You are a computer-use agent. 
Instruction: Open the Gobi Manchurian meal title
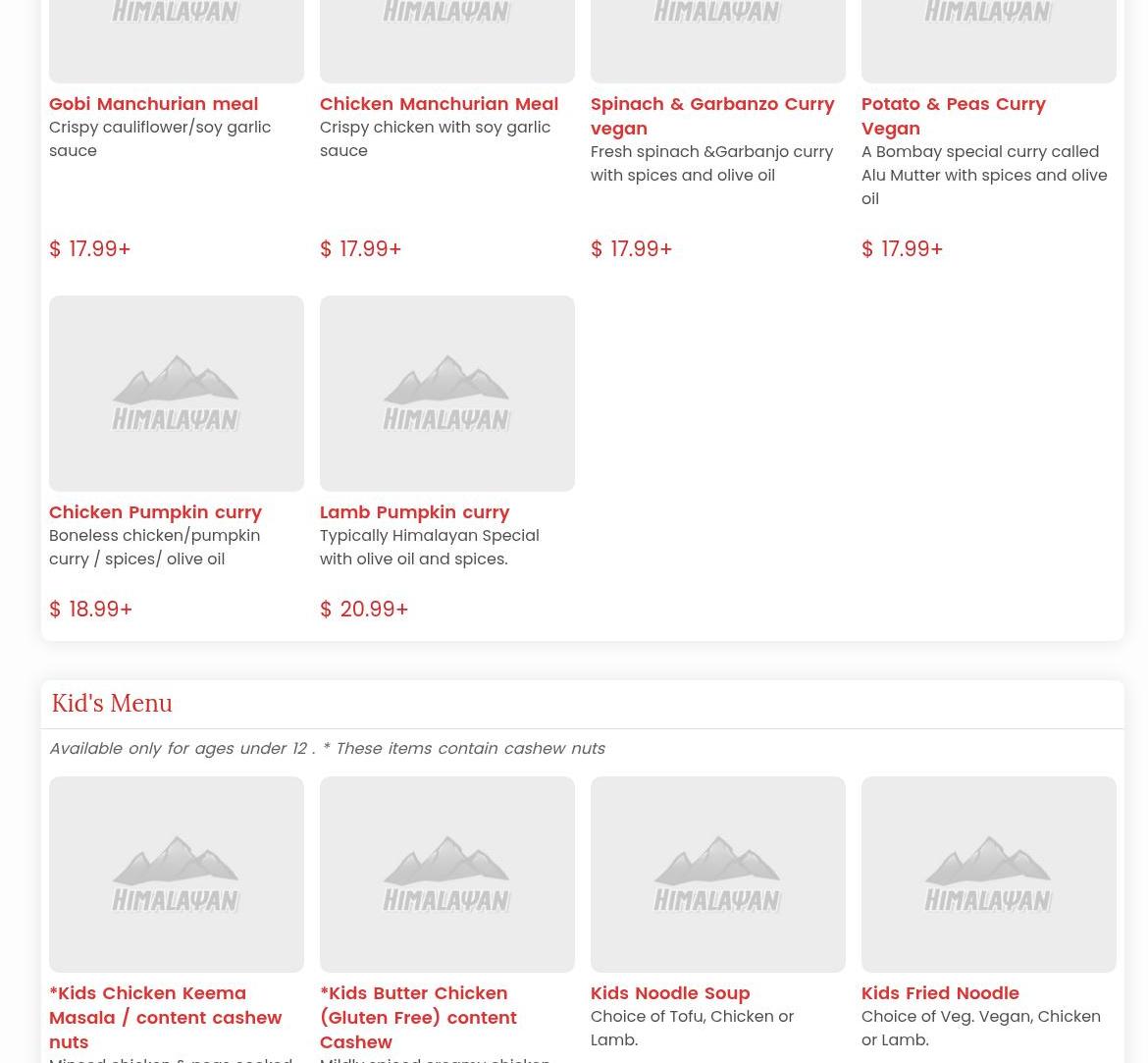pyautogui.click(x=153, y=104)
